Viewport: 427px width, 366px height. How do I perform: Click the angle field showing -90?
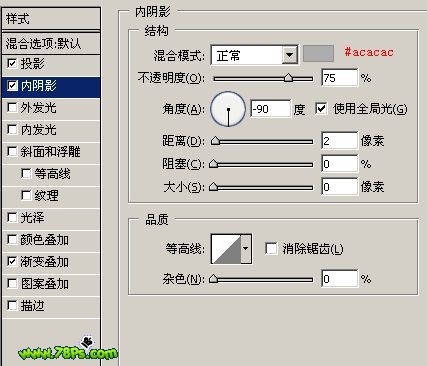(271, 108)
